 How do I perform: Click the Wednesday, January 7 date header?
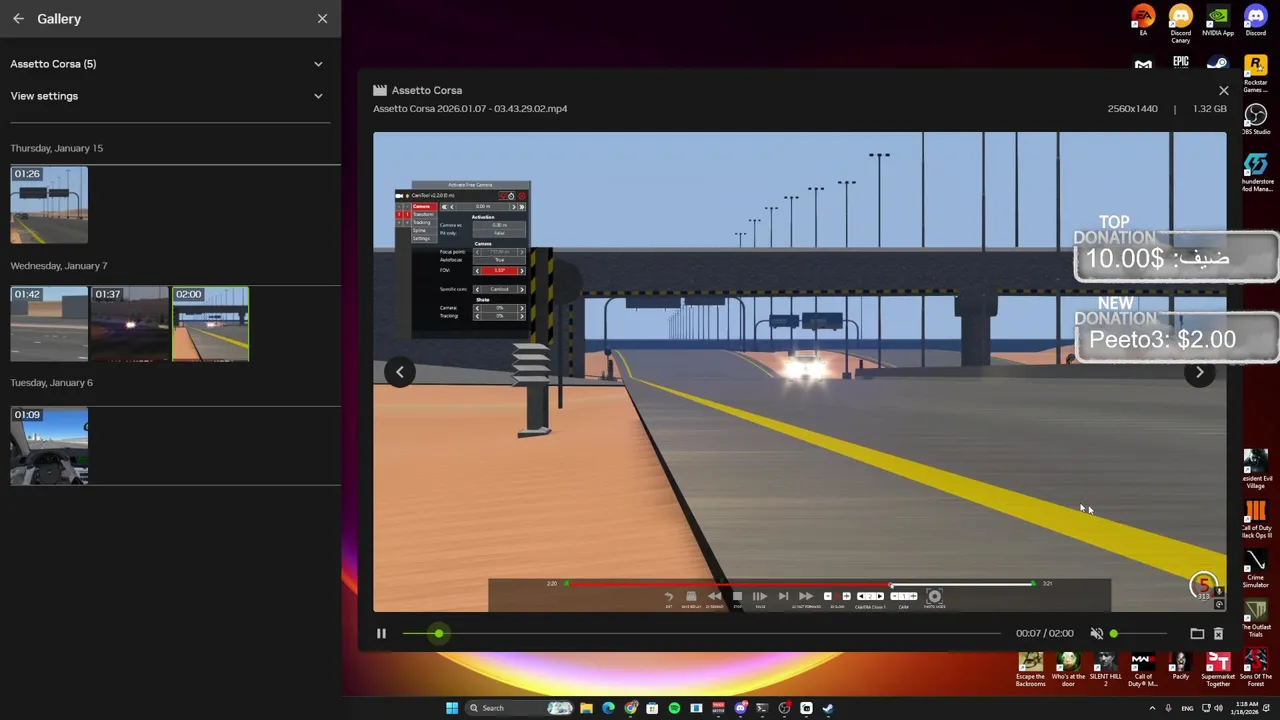pos(59,266)
